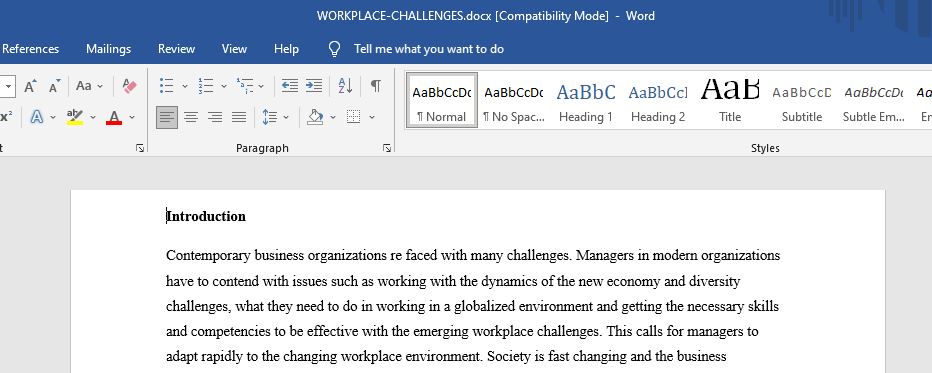Increase font size with Grow Font
932x373 pixels.
[30, 86]
